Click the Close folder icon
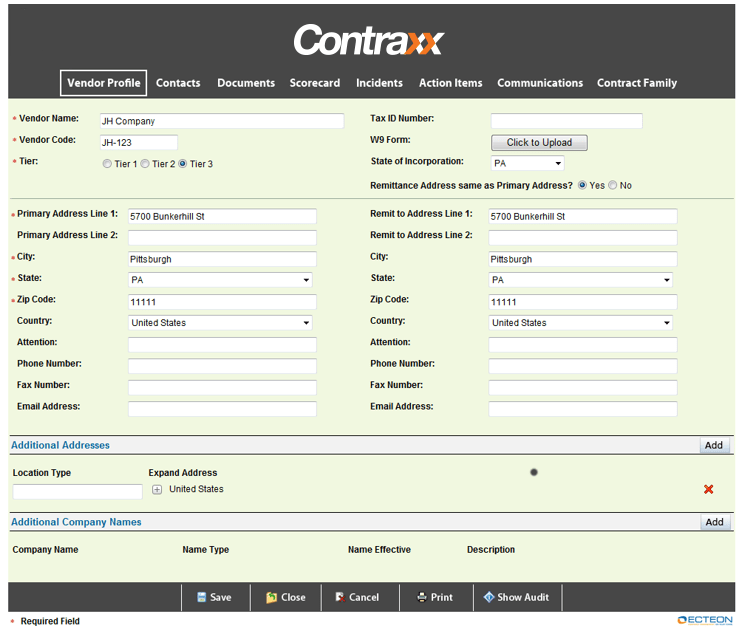The width and height of the screenshot is (742, 630). pyautogui.click(x=272, y=597)
